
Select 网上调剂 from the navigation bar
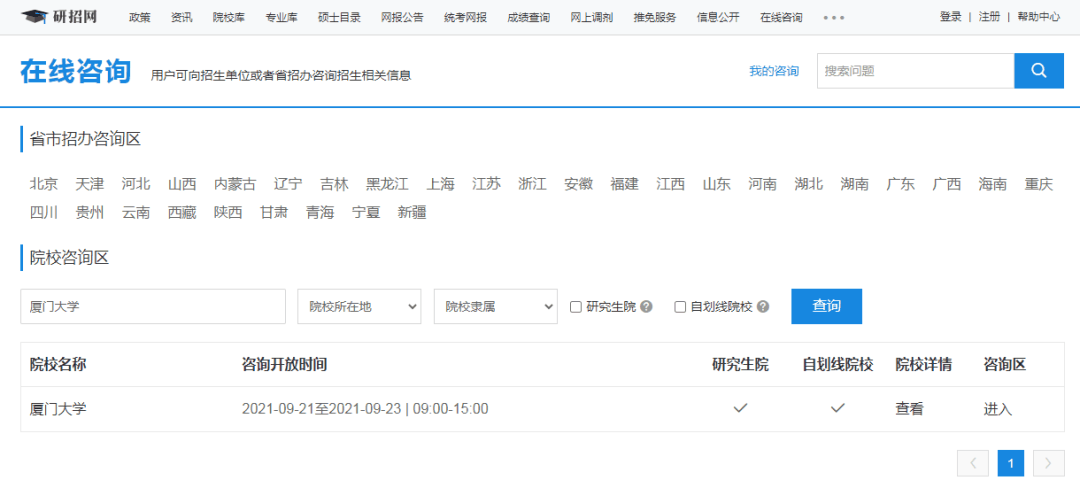tap(591, 17)
